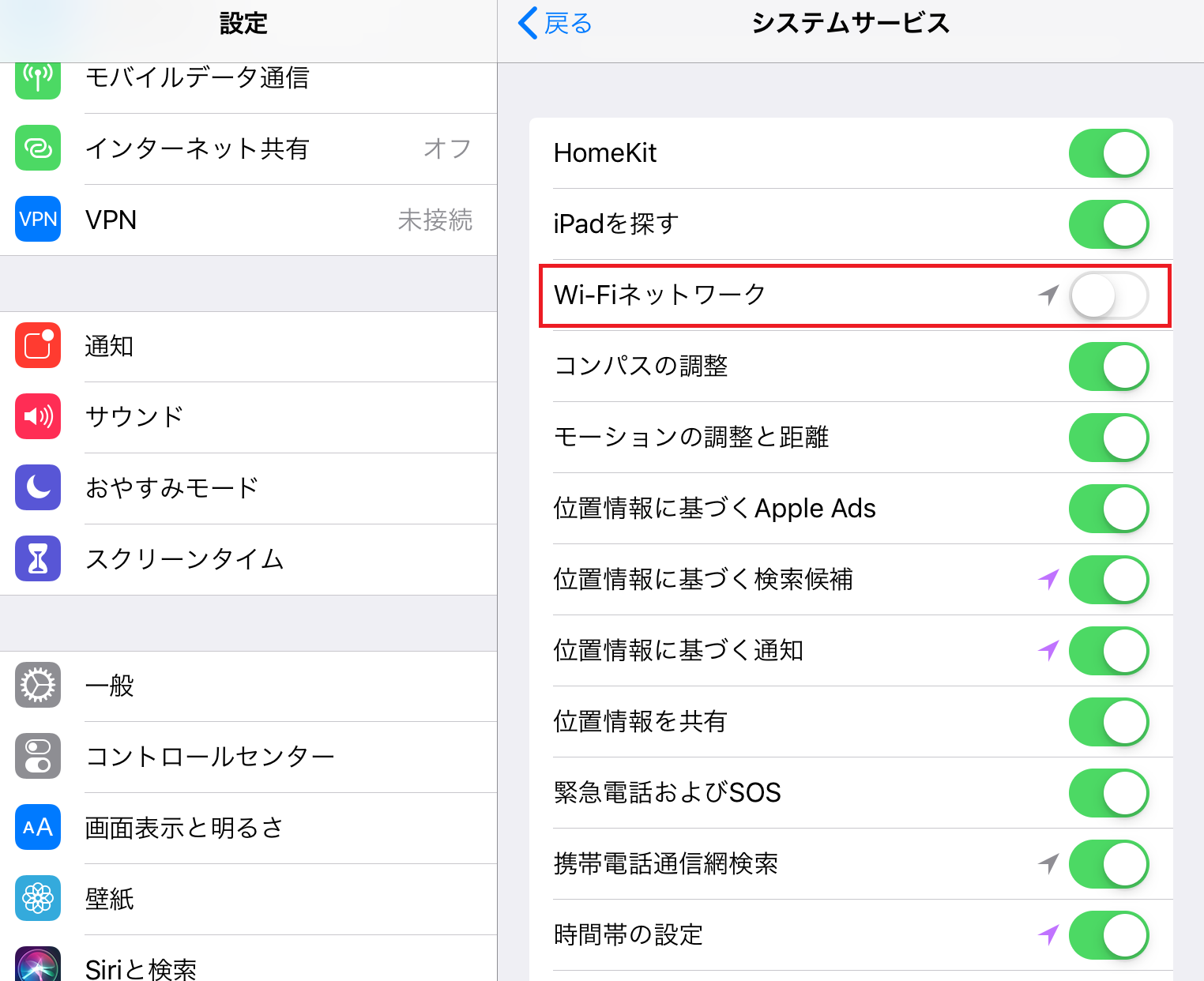The image size is (1204, 981).
Task: Disable the iPadを探す toggle
Action: coord(1108,224)
